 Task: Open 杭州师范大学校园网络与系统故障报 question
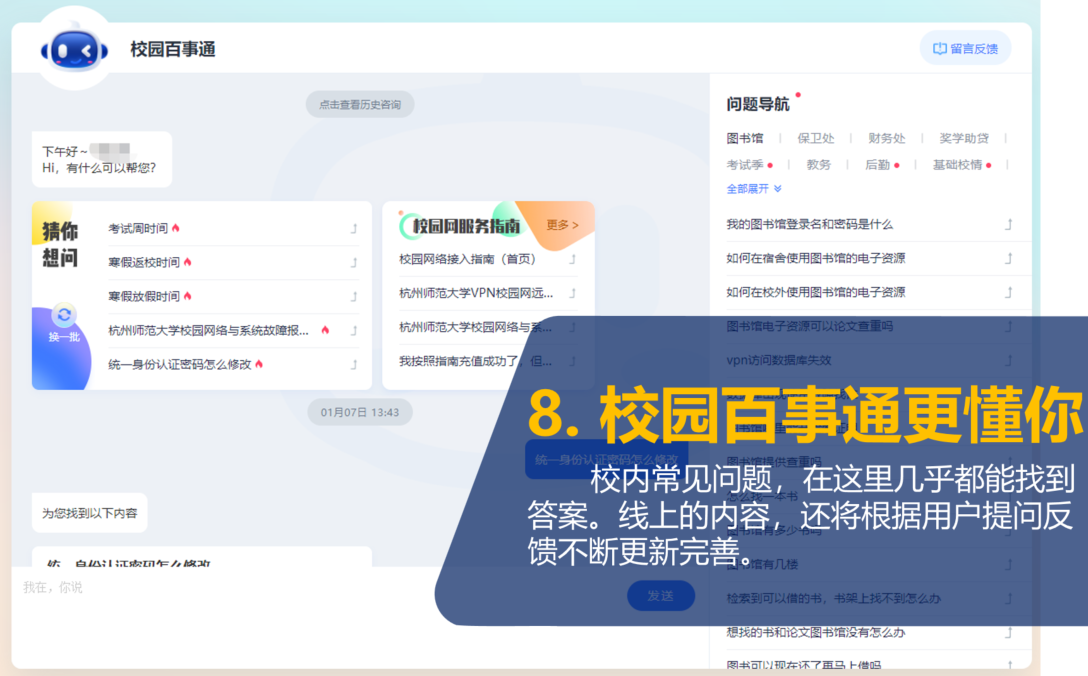click(208, 330)
